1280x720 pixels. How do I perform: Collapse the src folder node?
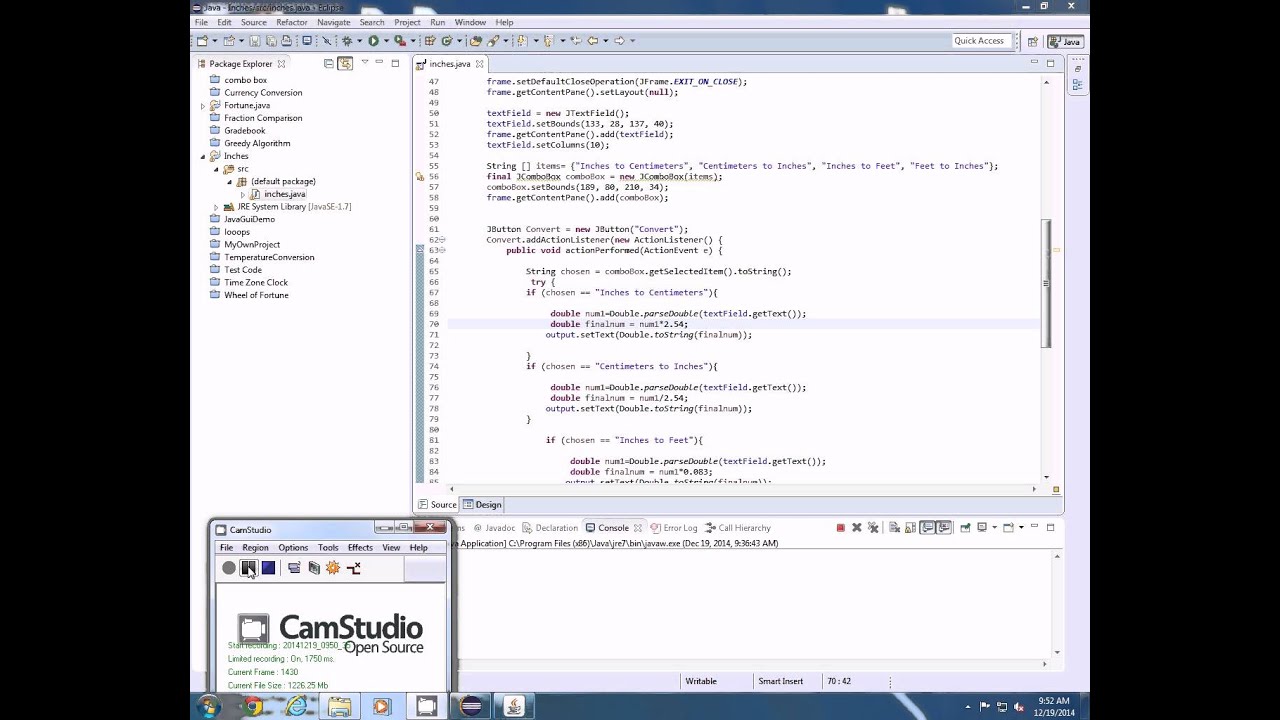216,169
